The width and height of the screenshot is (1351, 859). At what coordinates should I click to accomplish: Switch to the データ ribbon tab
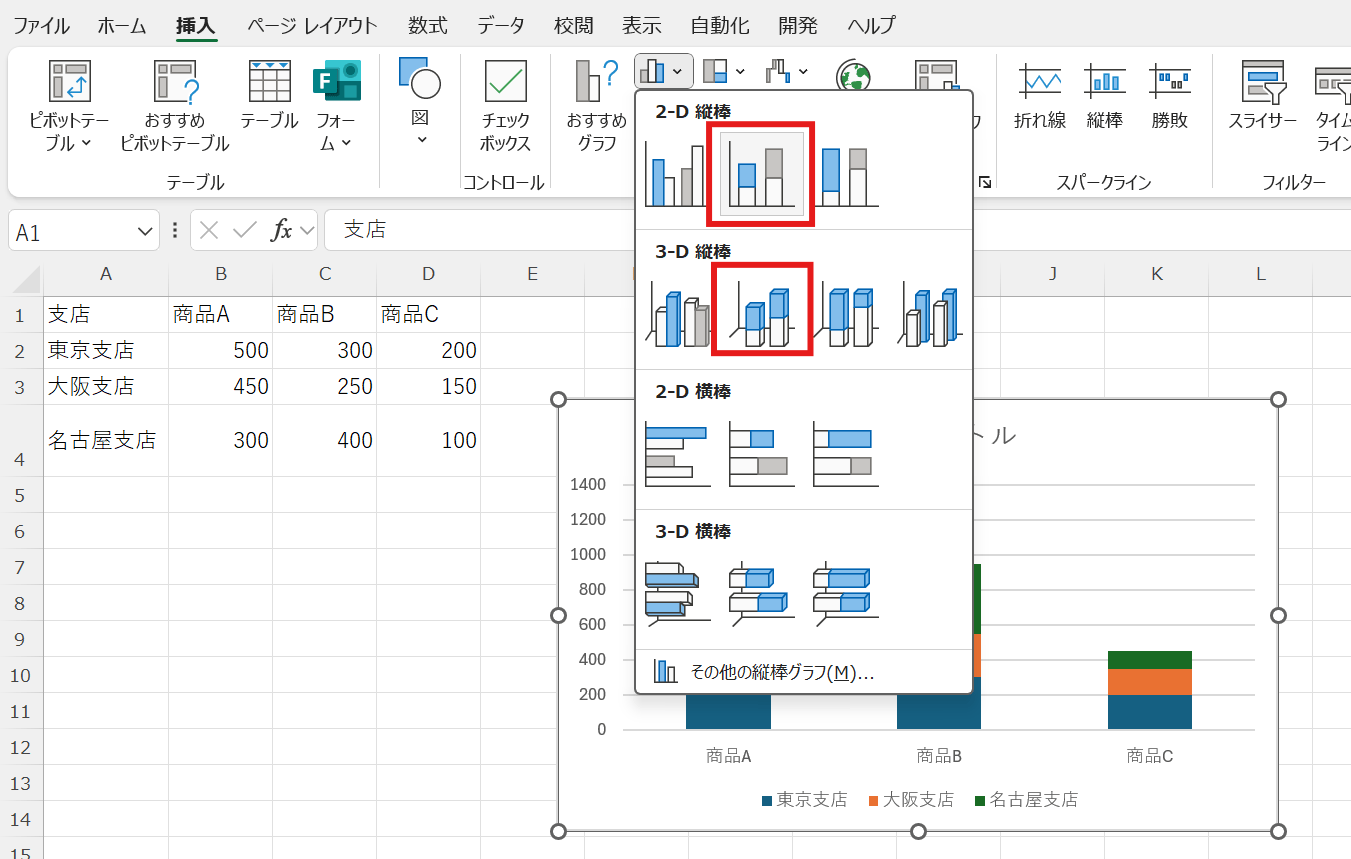click(500, 25)
